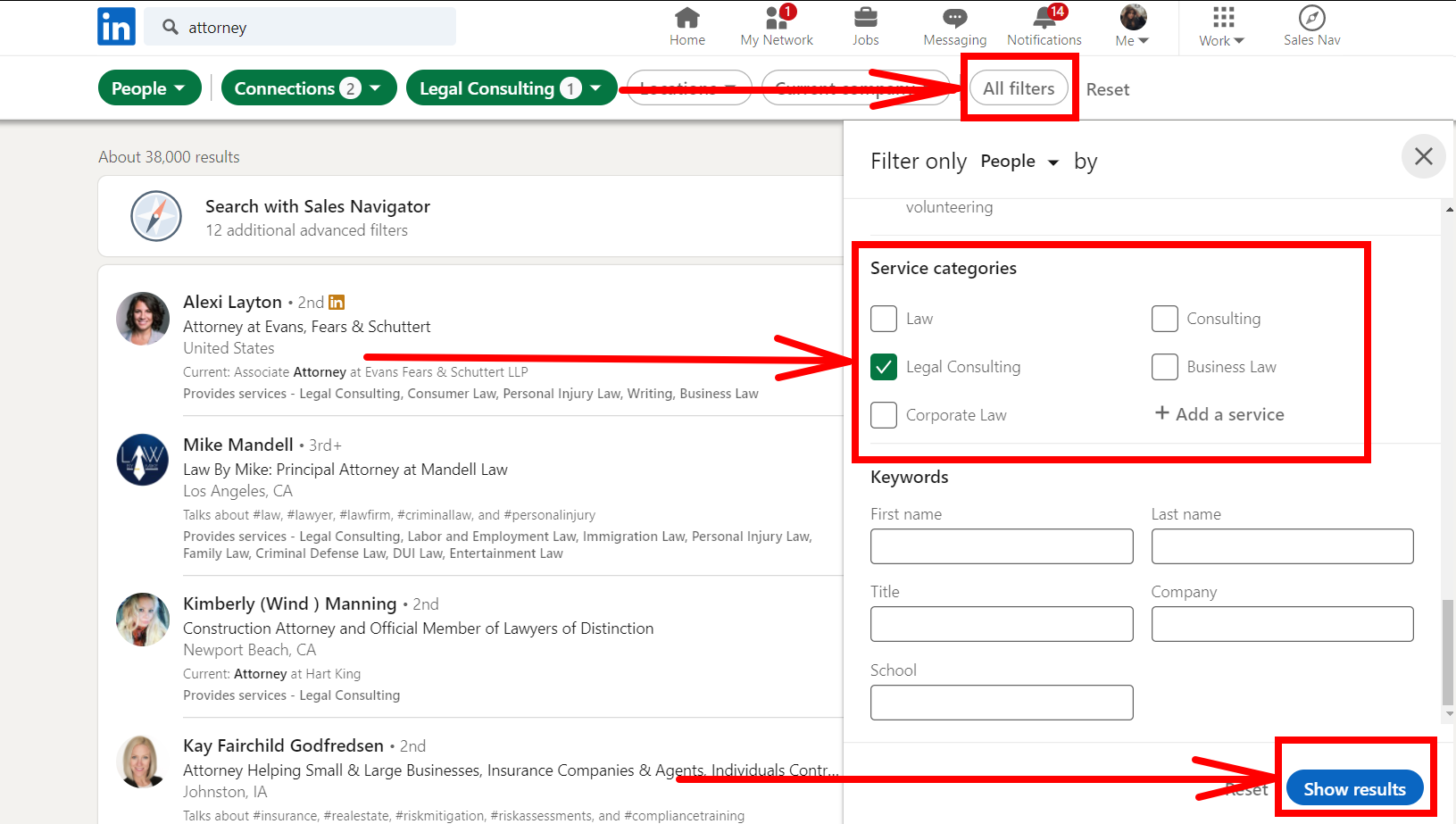This screenshot has width=1456, height=824.
Task: Open the Sales Nav compass icon
Action: point(1311,18)
